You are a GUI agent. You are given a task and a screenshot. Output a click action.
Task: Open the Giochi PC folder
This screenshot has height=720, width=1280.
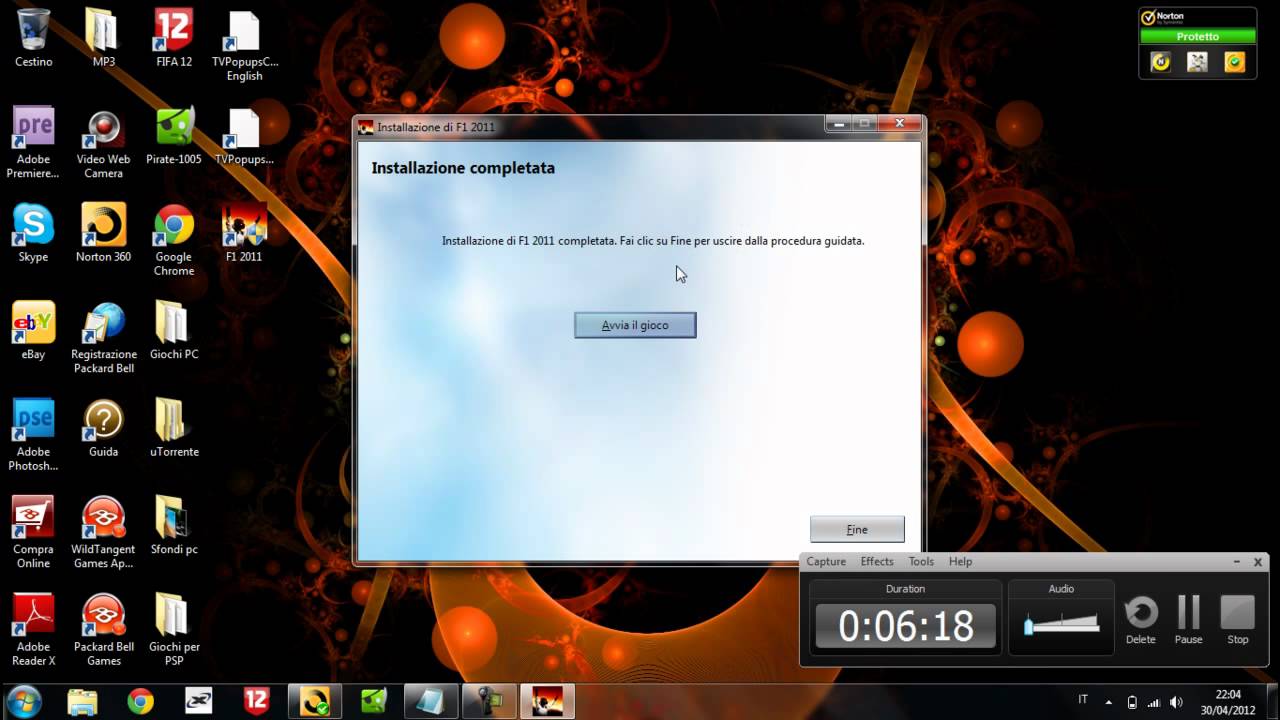coord(173,330)
